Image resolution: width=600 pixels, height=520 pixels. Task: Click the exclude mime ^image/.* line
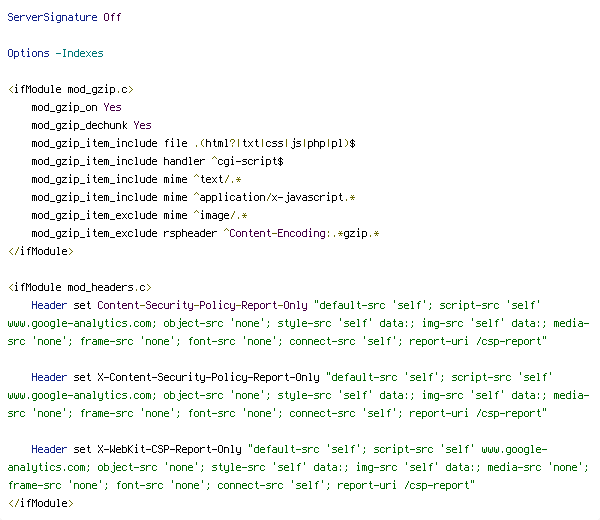[x=139, y=215]
